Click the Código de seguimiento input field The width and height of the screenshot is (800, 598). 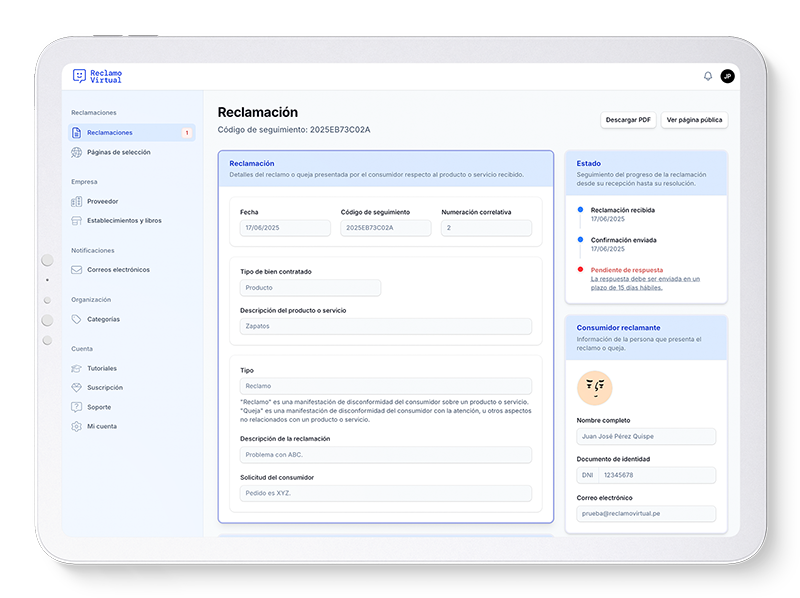385,228
